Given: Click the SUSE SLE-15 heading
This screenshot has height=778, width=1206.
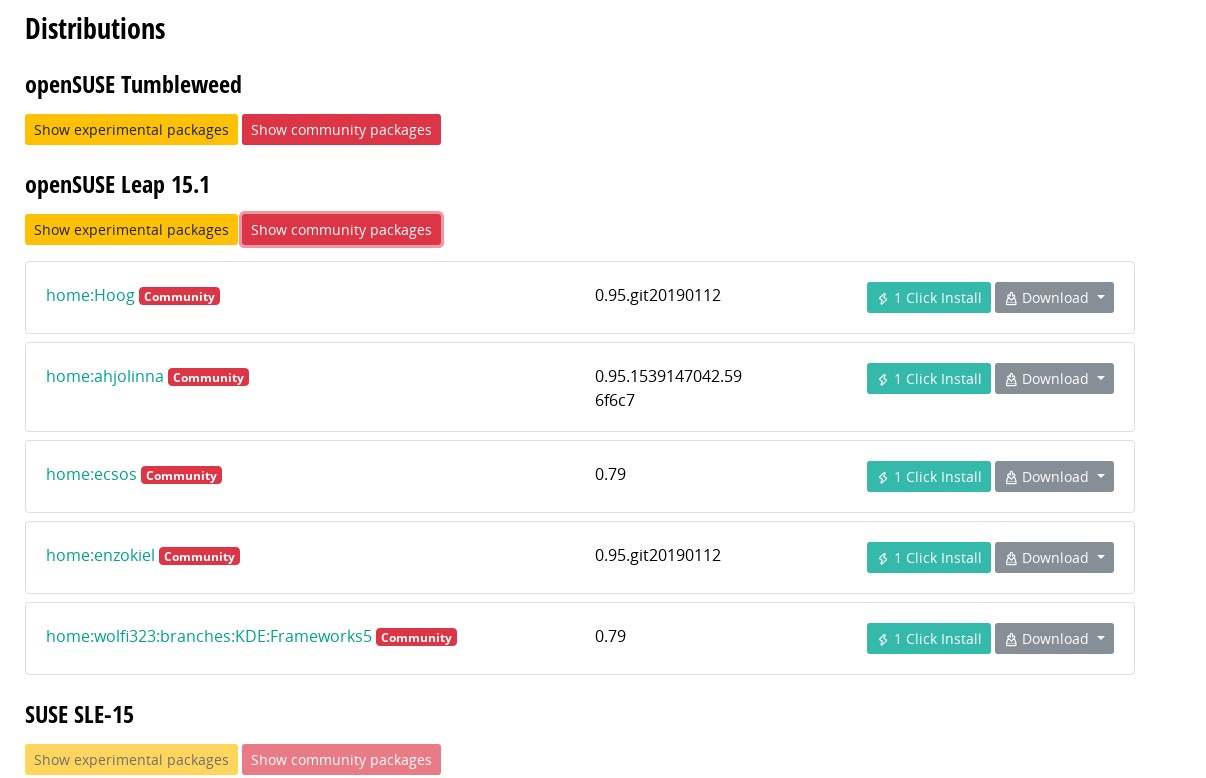Looking at the screenshot, I should tap(79, 715).
